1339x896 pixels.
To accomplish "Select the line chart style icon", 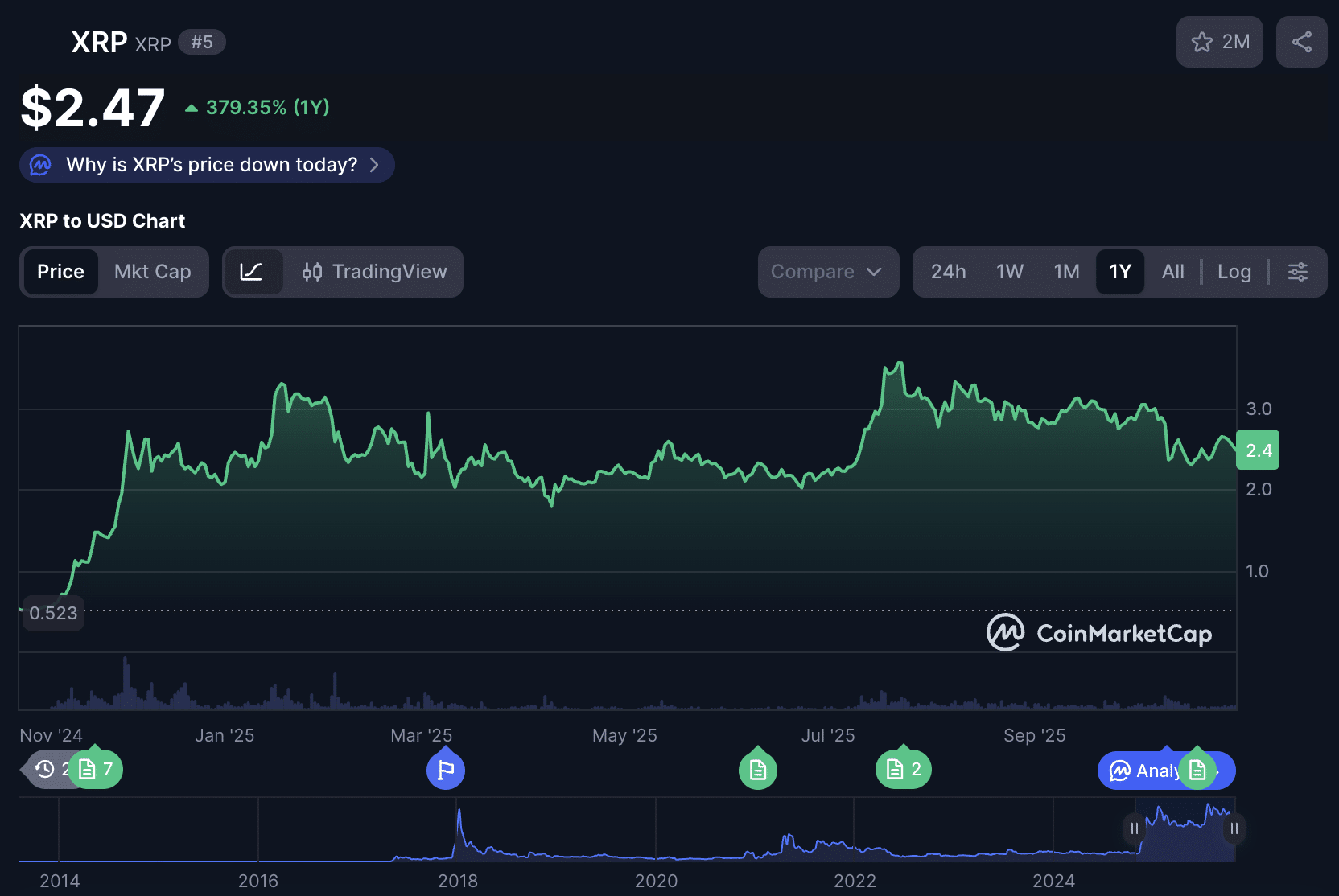I will [254, 272].
